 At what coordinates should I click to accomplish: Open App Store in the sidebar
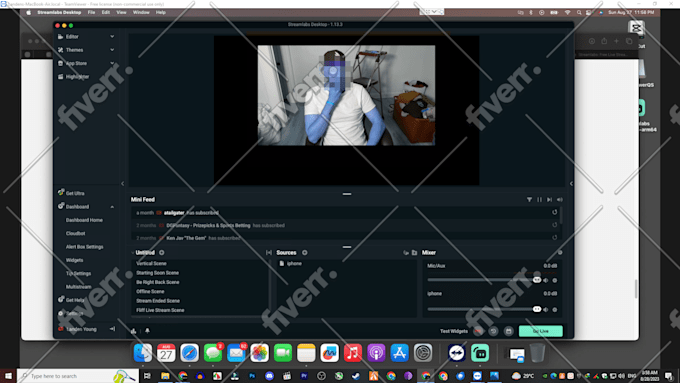[76, 63]
